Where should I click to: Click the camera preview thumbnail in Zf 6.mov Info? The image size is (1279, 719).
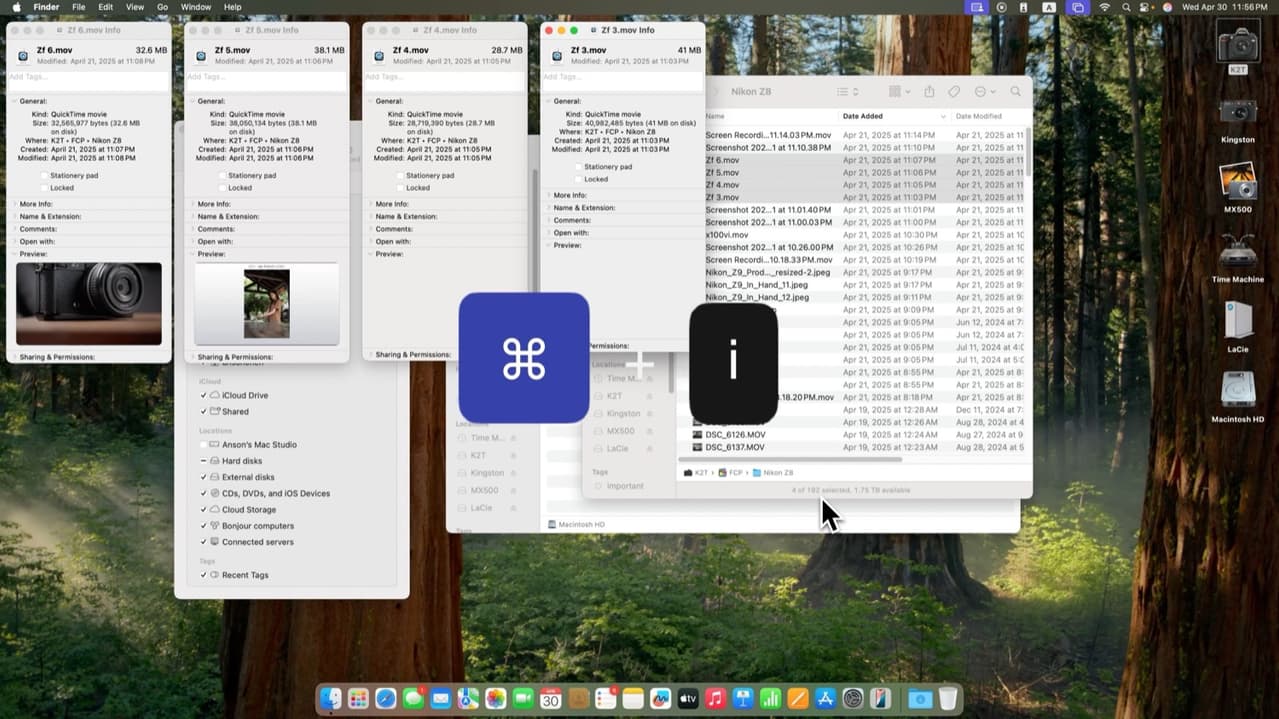89,304
